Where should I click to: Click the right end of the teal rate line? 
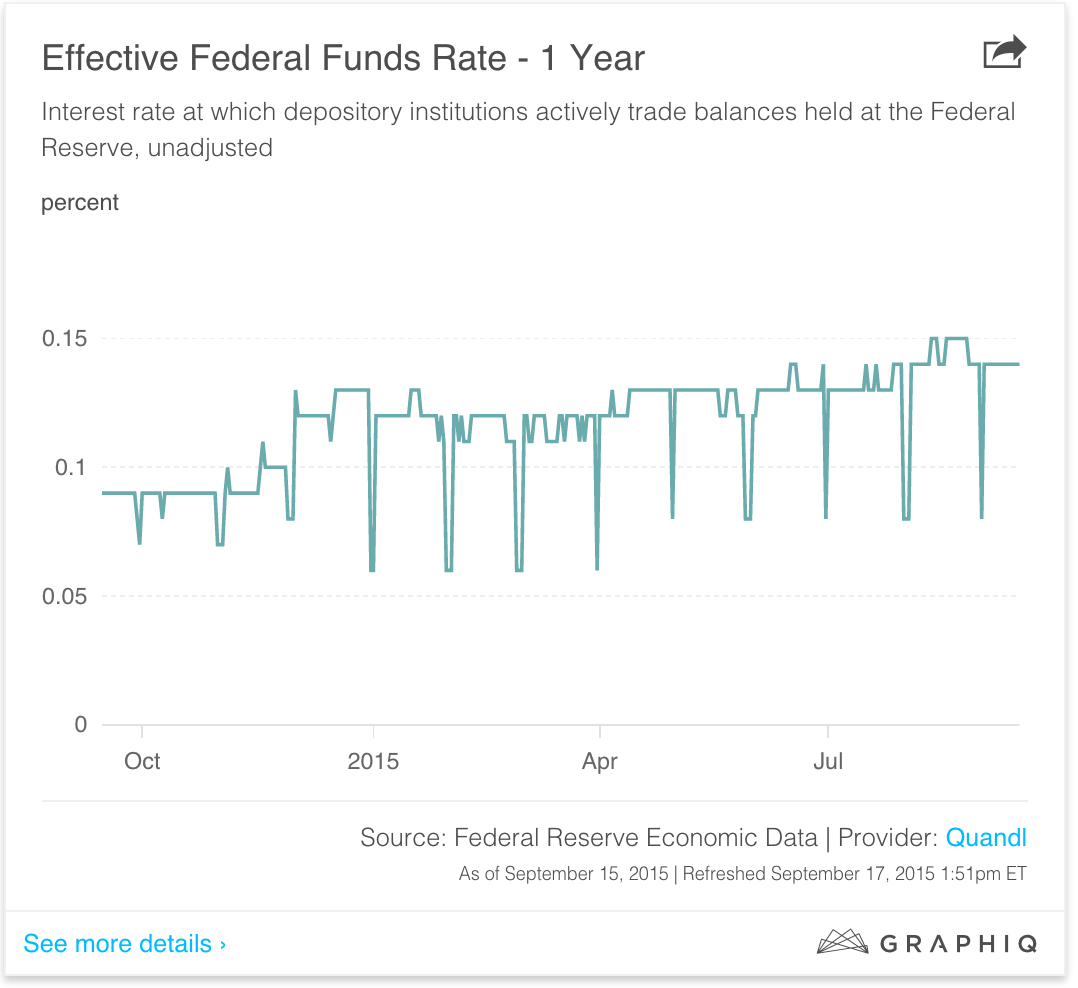(x=1017, y=364)
